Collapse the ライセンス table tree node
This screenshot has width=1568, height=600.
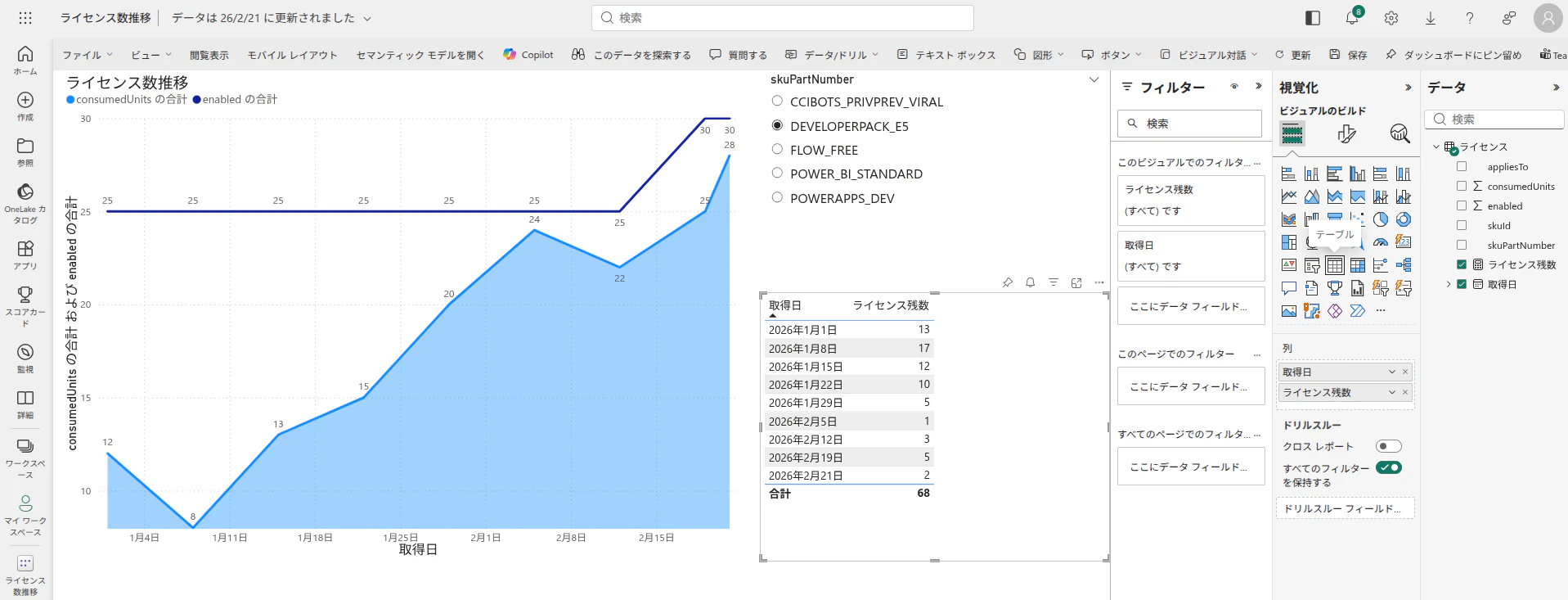coord(1436,147)
